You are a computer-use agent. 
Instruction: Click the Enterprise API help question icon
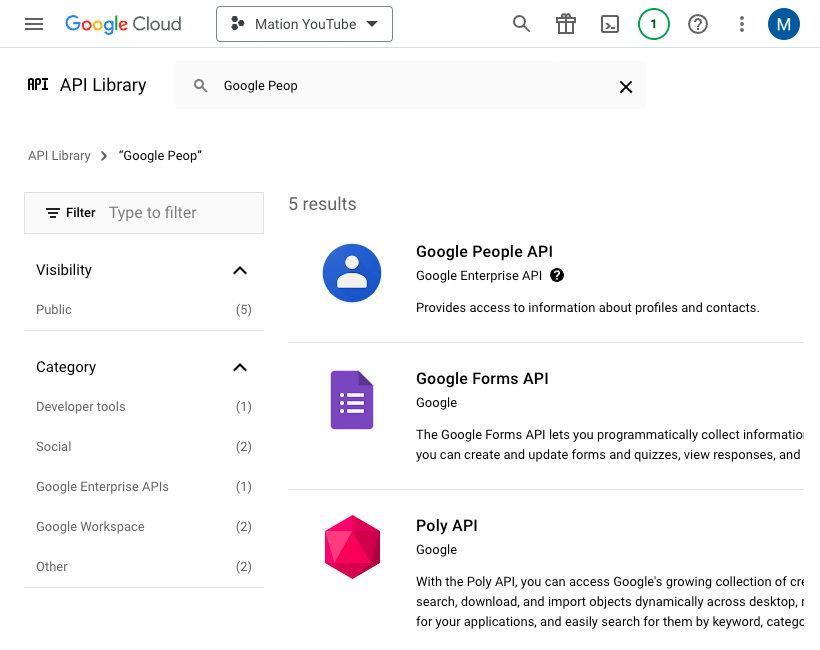557,275
